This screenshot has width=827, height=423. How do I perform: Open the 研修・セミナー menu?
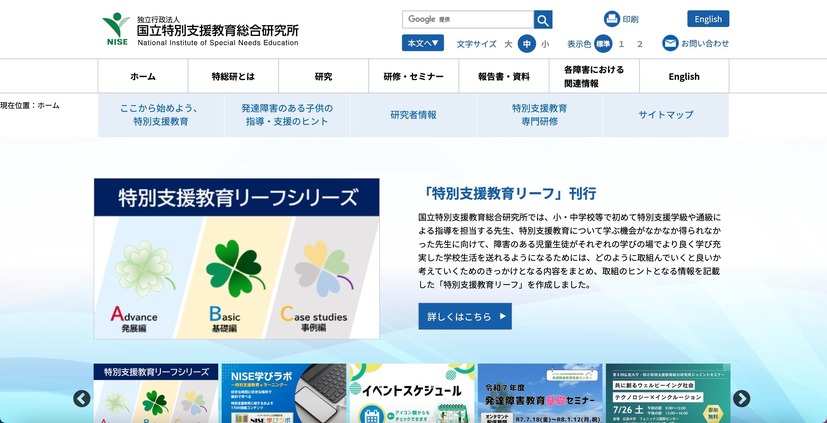pyautogui.click(x=414, y=76)
